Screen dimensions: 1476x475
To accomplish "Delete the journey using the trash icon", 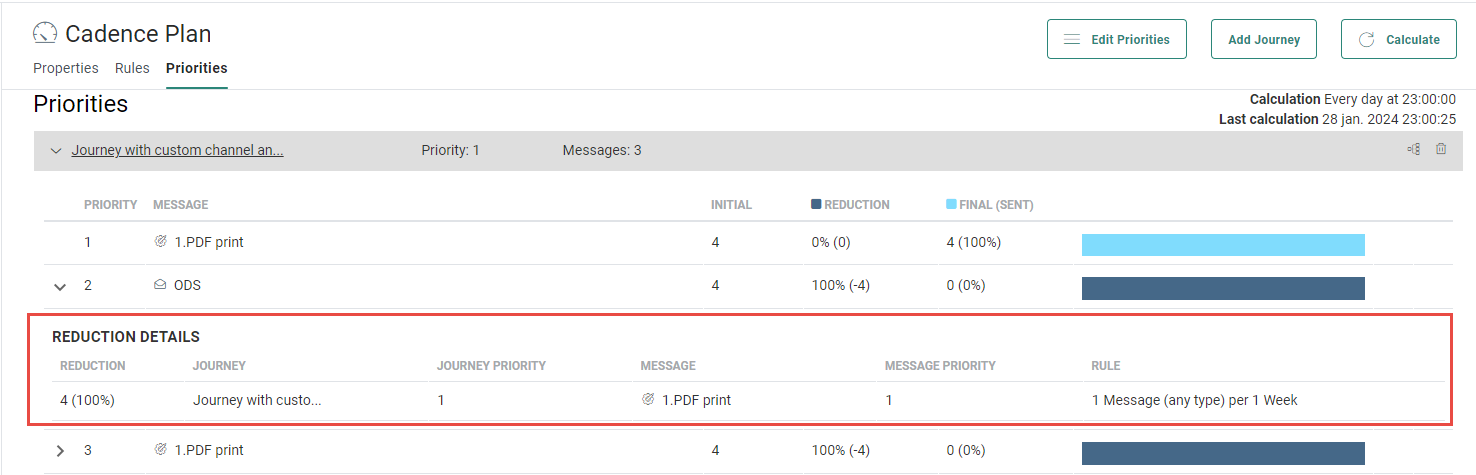I will pos(1441,150).
